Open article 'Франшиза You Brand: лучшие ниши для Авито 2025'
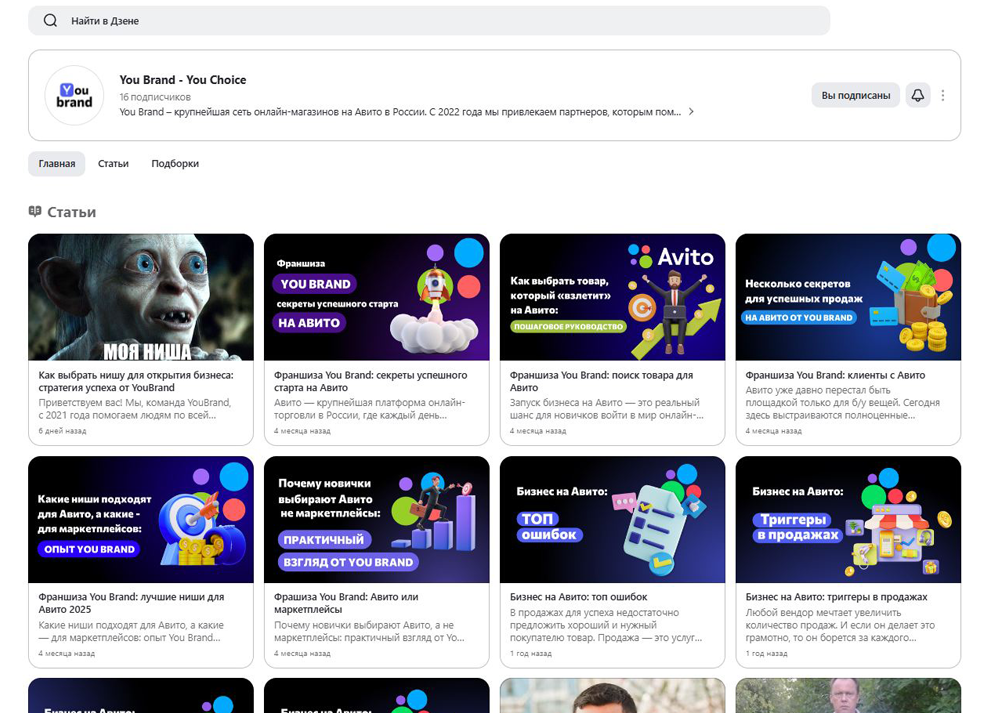 pos(131,602)
